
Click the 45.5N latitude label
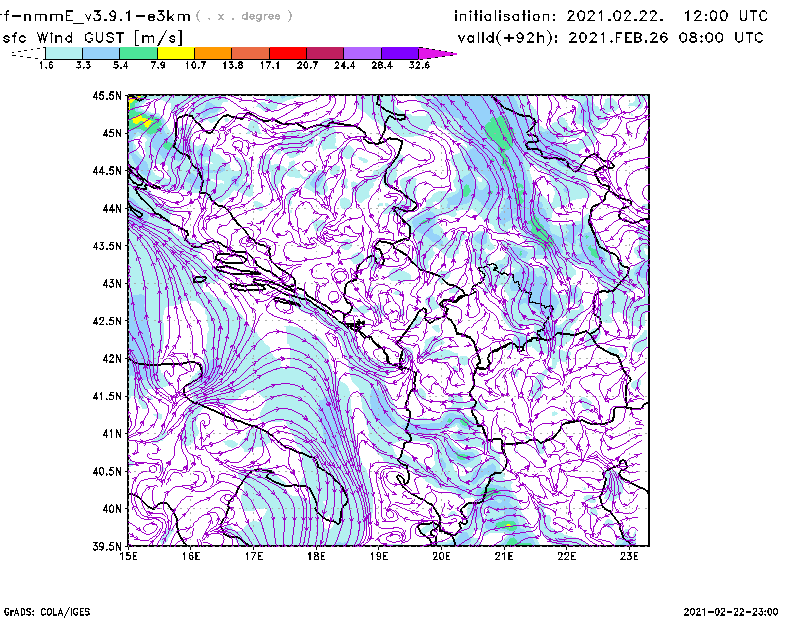tap(107, 95)
